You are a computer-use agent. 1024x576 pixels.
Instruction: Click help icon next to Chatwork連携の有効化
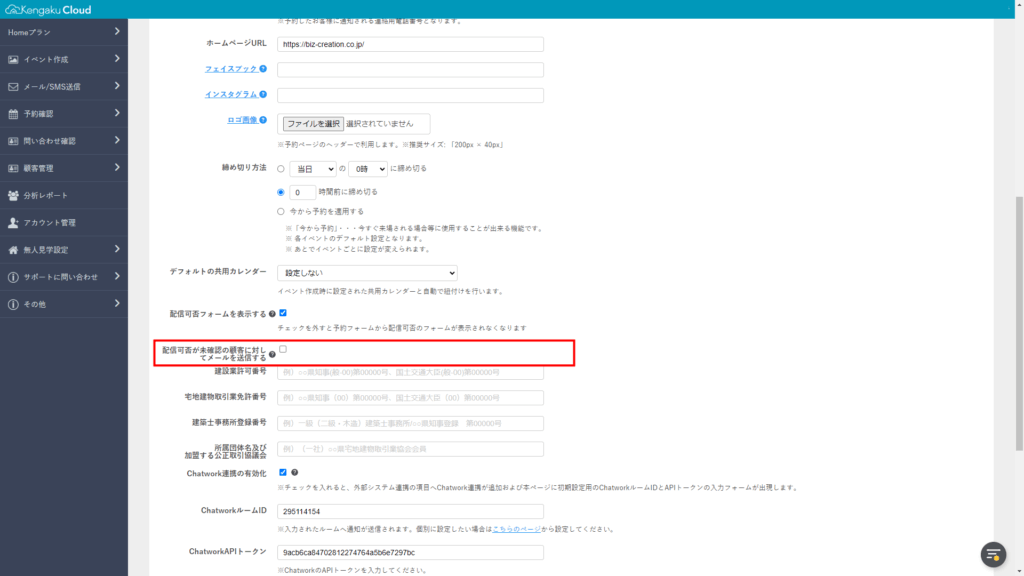[x=295, y=472]
